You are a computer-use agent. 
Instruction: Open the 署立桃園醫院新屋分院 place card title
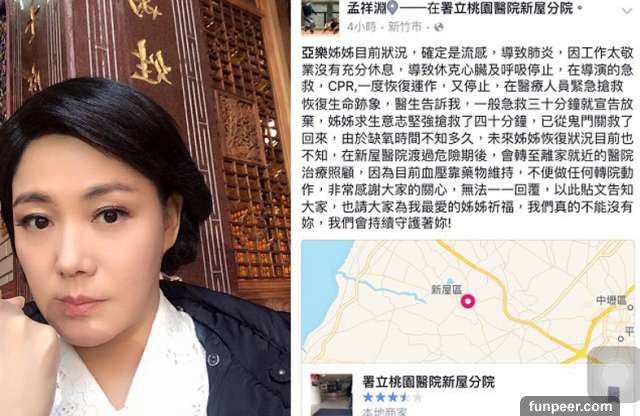pyautogui.click(x=429, y=382)
